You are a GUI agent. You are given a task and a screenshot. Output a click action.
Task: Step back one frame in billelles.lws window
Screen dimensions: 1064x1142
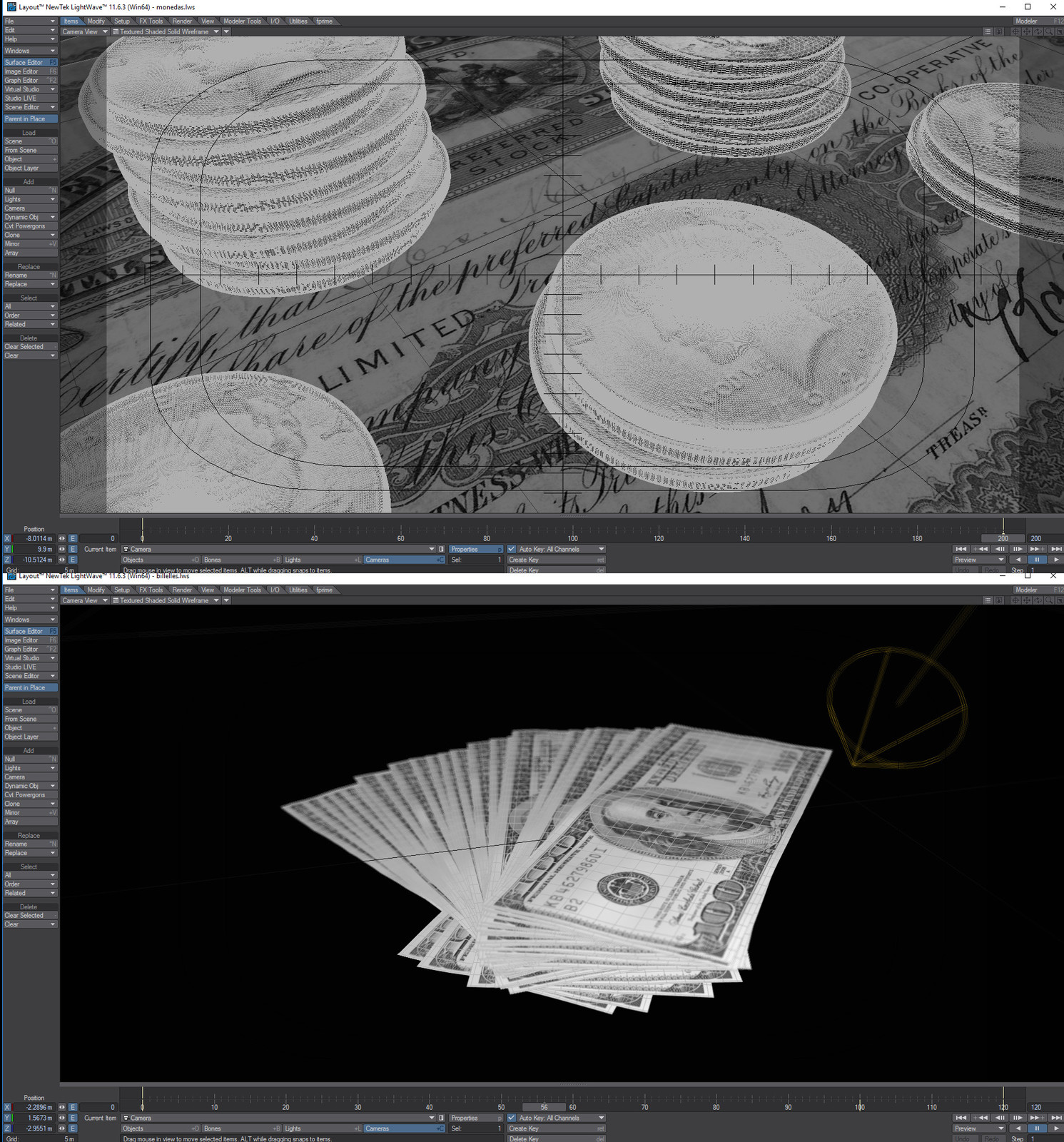tap(1000, 1118)
